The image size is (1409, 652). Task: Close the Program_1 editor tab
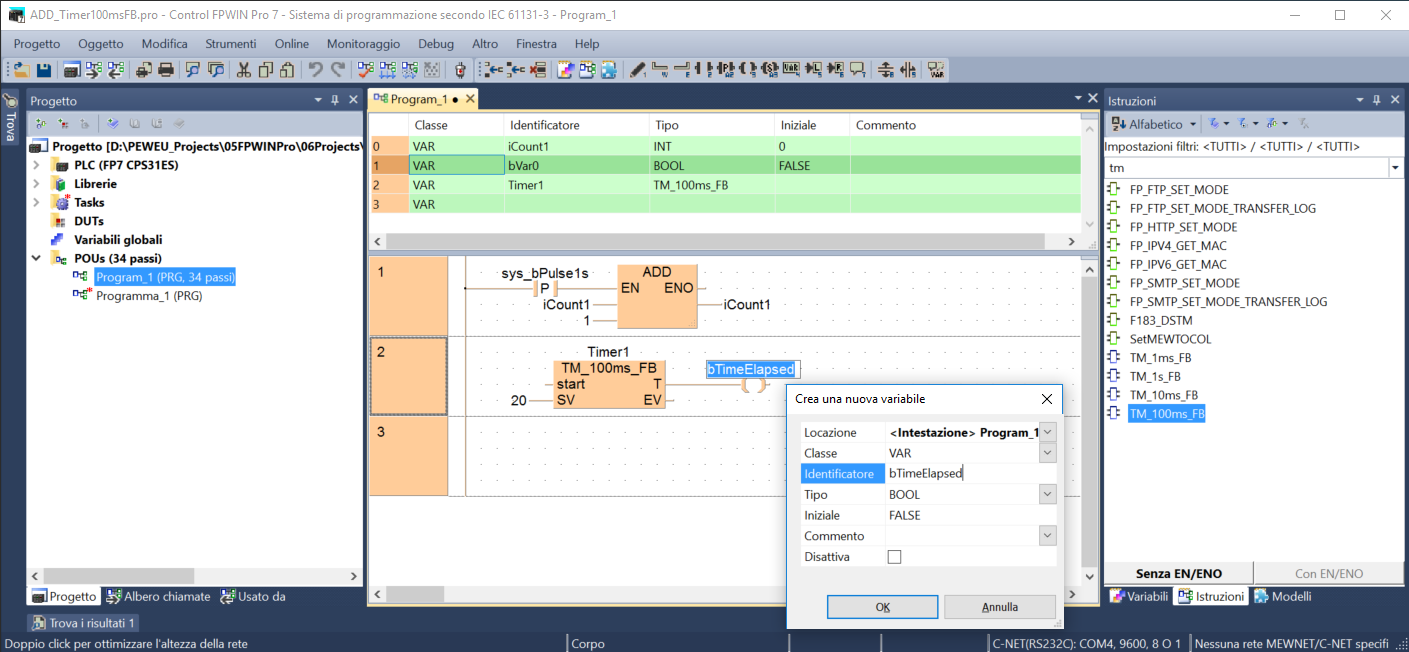click(x=470, y=99)
